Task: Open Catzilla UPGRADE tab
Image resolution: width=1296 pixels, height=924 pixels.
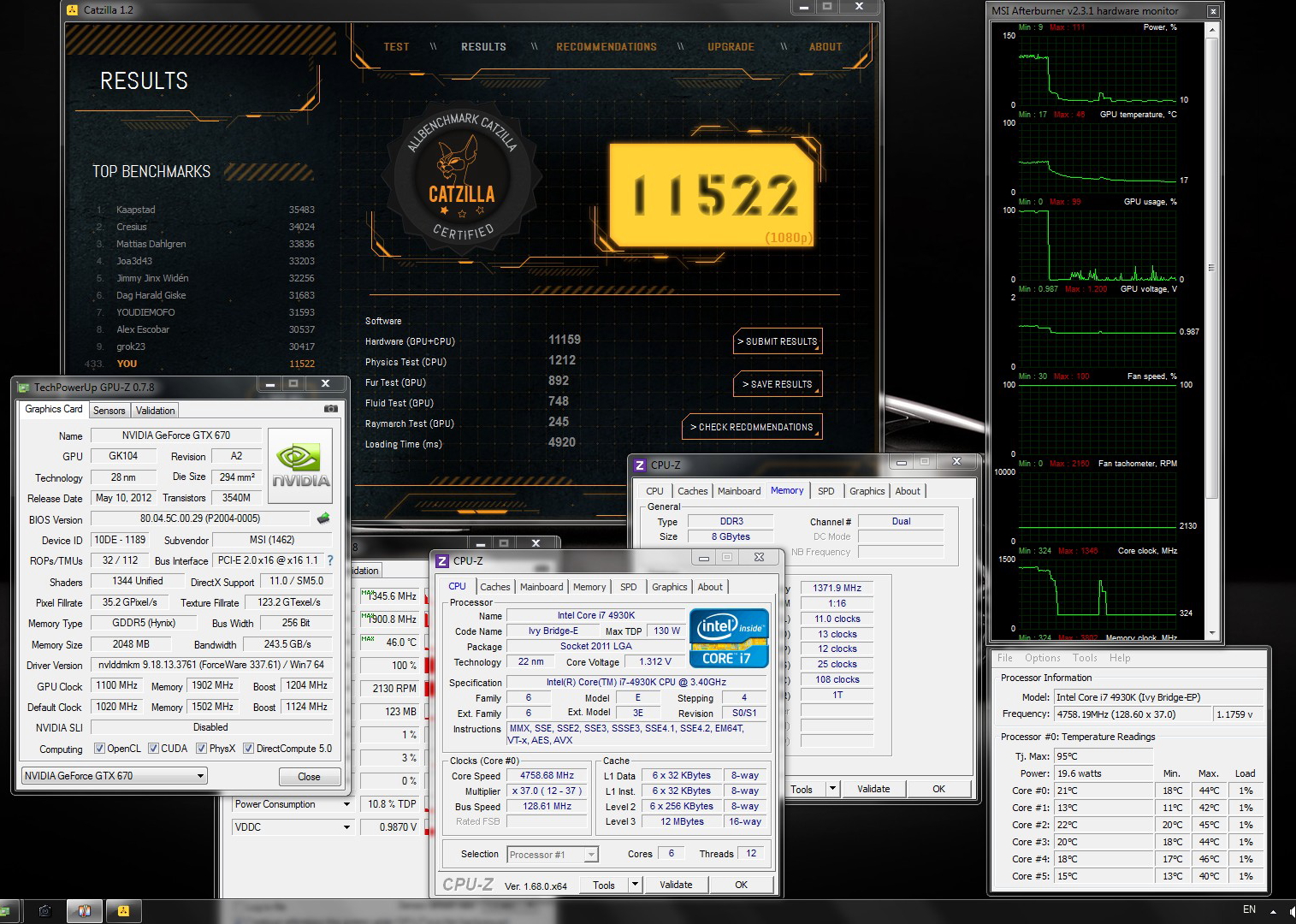Action: [731, 47]
